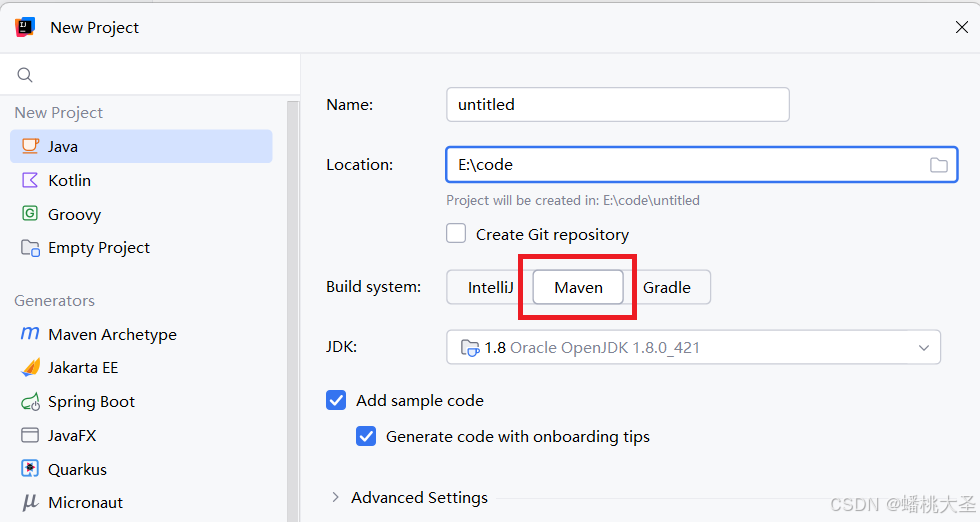The image size is (980, 522).
Task: Click 'Project will be created in' hint
Action: (x=572, y=201)
